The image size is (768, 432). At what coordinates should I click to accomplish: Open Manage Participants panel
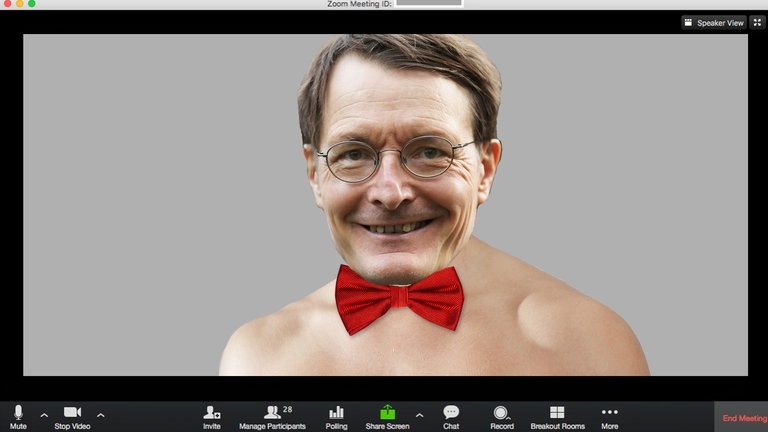(x=272, y=417)
